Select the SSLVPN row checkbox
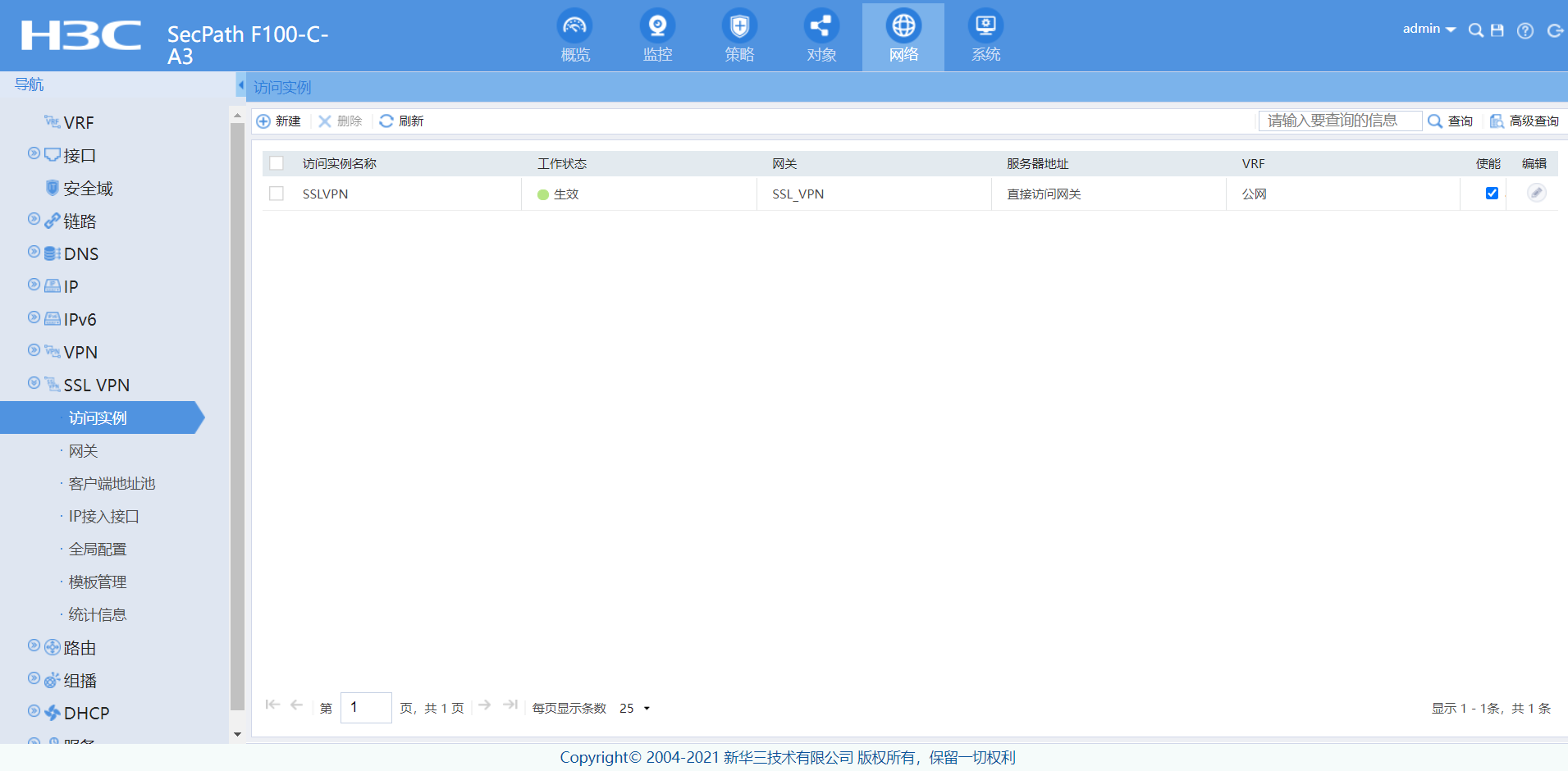 coord(277,194)
